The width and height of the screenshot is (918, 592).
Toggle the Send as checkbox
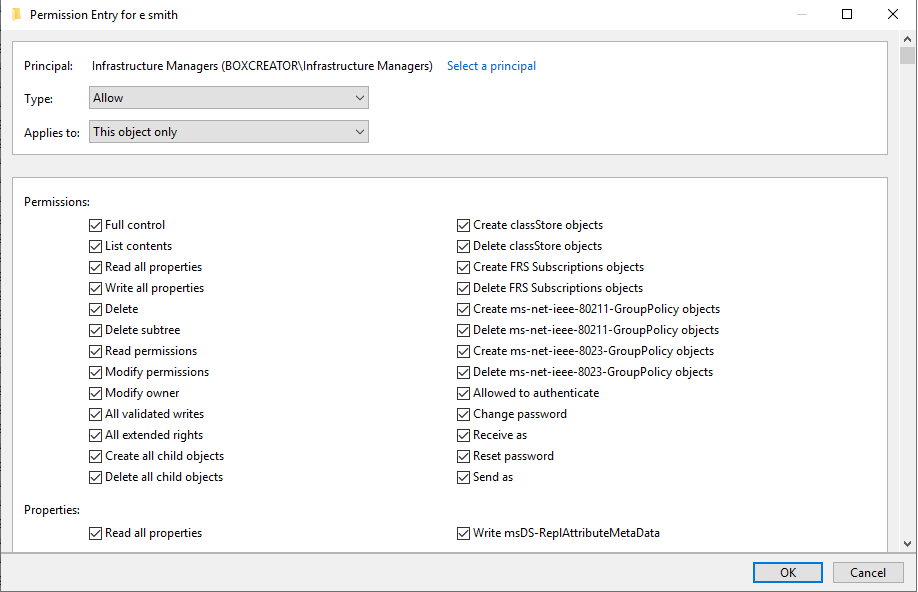[464, 477]
